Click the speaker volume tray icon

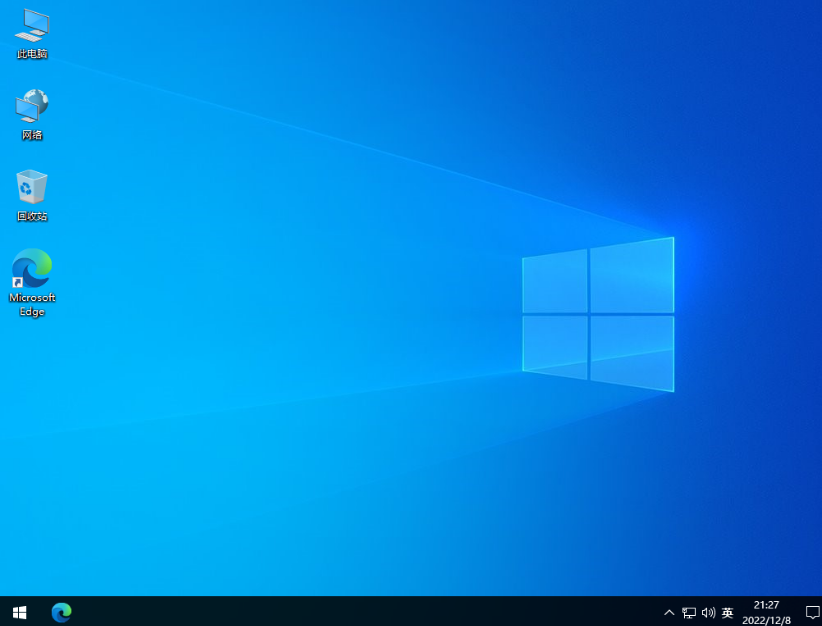tap(709, 612)
